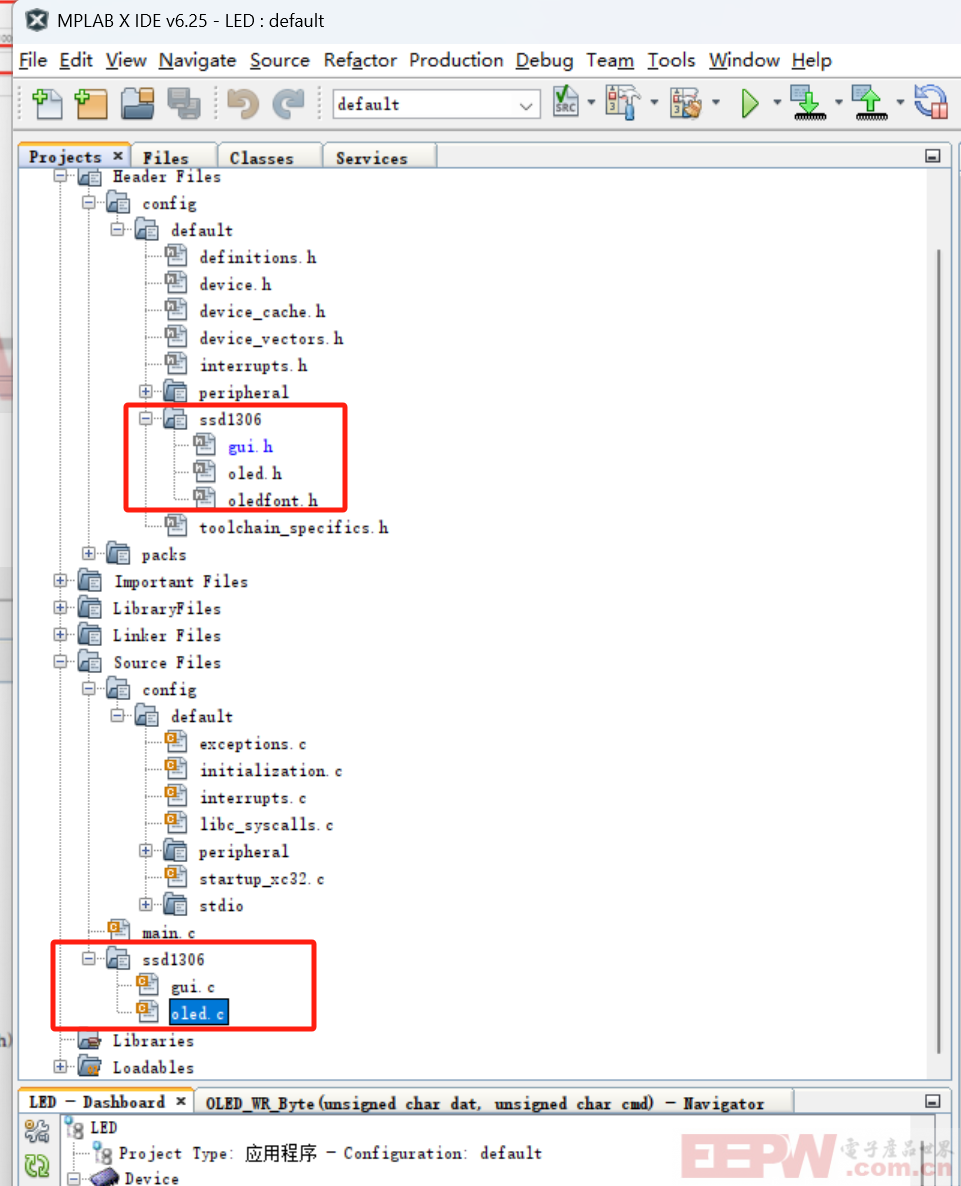Select the LED project node in Dashboard
Image resolution: width=961 pixels, height=1186 pixels.
(104, 1128)
